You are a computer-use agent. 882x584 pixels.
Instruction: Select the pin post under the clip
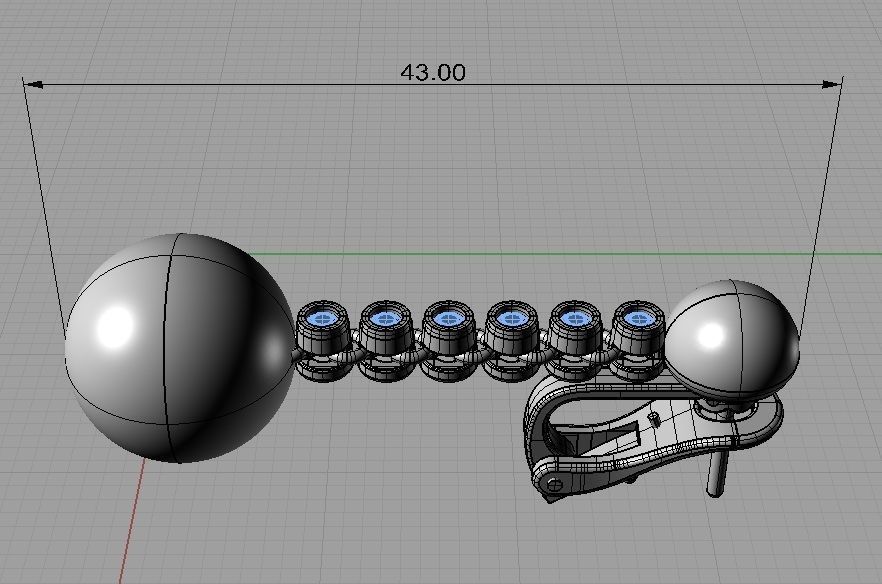tap(716, 472)
